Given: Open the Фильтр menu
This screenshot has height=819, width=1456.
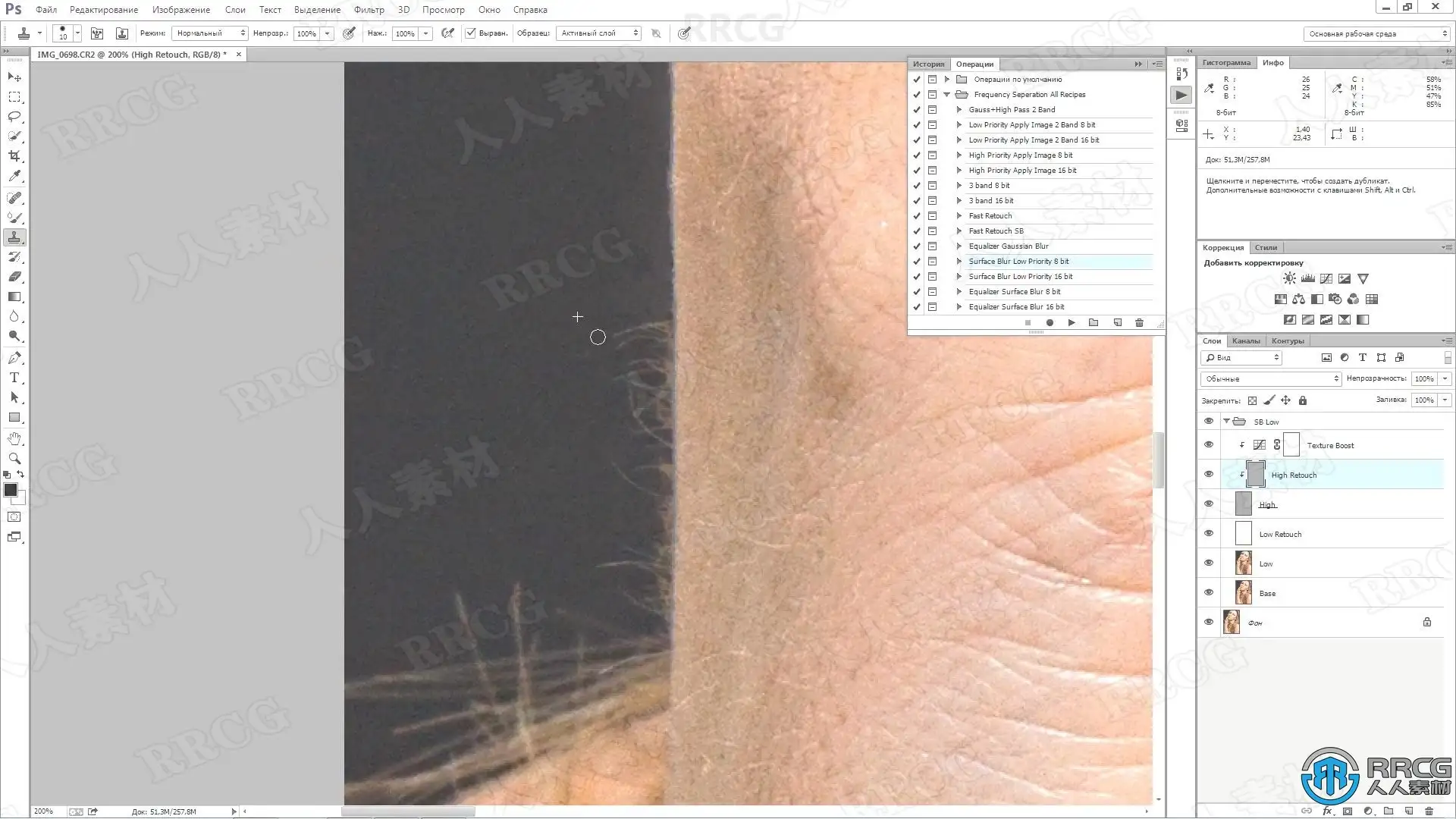Looking at the screenshot, I should pos(369,10).
